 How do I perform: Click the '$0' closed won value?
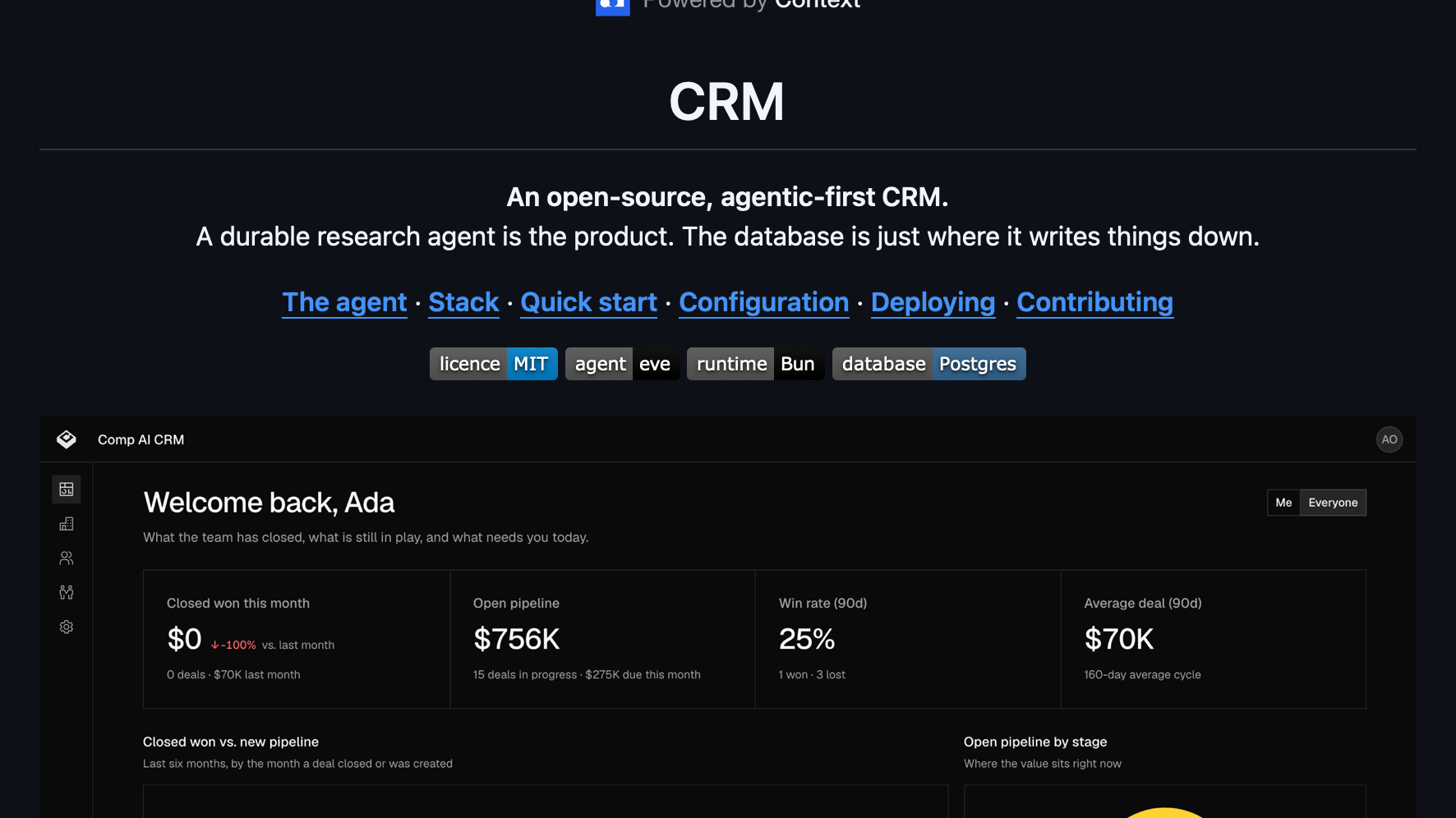(184, 639)
